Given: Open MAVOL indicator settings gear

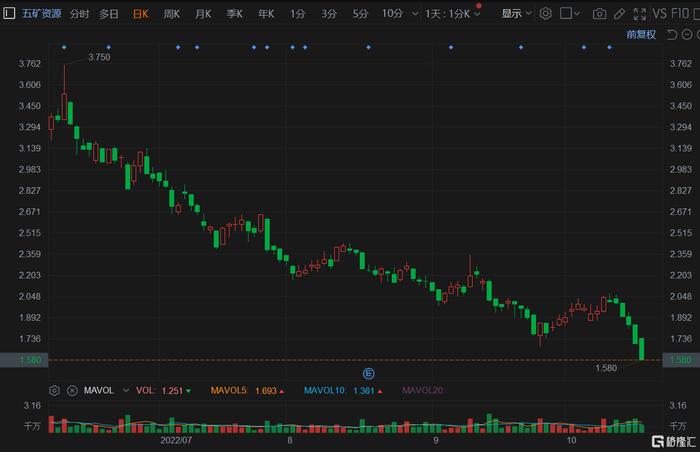Looking at the screenshot, I should tap(55, 390).
